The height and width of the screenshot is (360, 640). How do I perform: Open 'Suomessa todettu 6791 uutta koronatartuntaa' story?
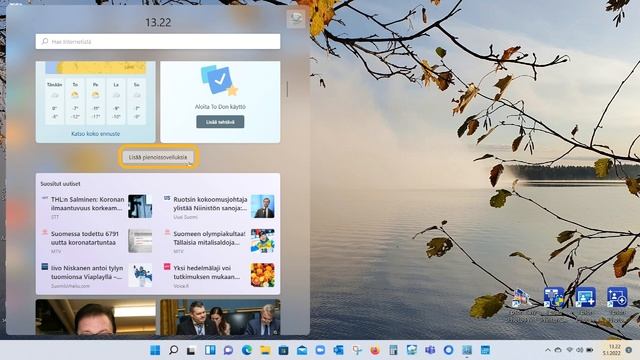84,238
